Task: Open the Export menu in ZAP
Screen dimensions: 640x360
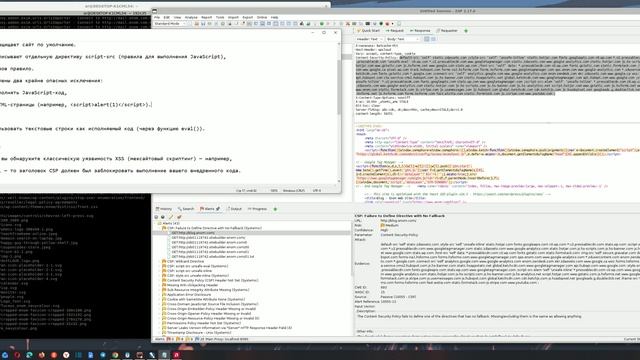Action: [x=248, y=18]
